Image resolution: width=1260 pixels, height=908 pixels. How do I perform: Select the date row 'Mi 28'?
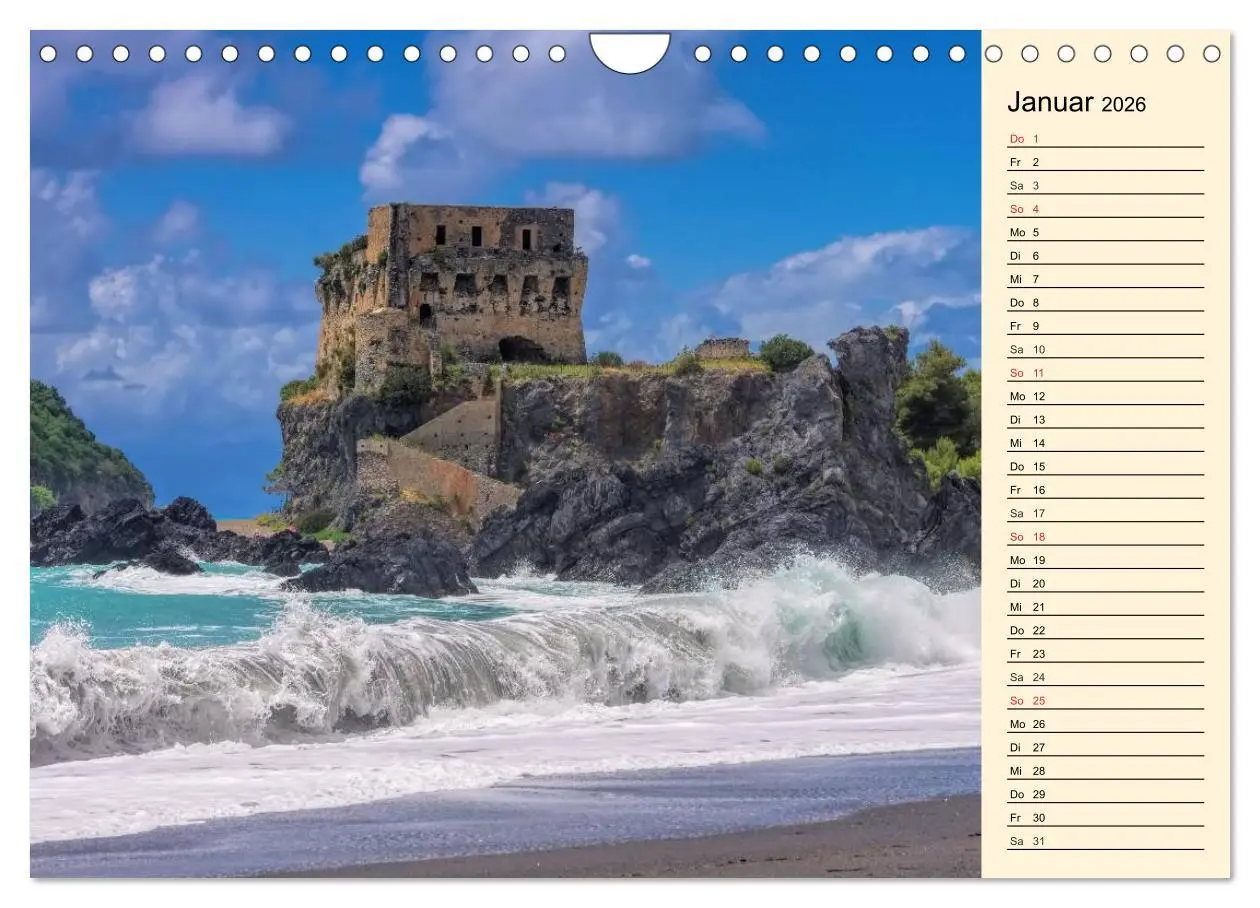click(1105, 770)
